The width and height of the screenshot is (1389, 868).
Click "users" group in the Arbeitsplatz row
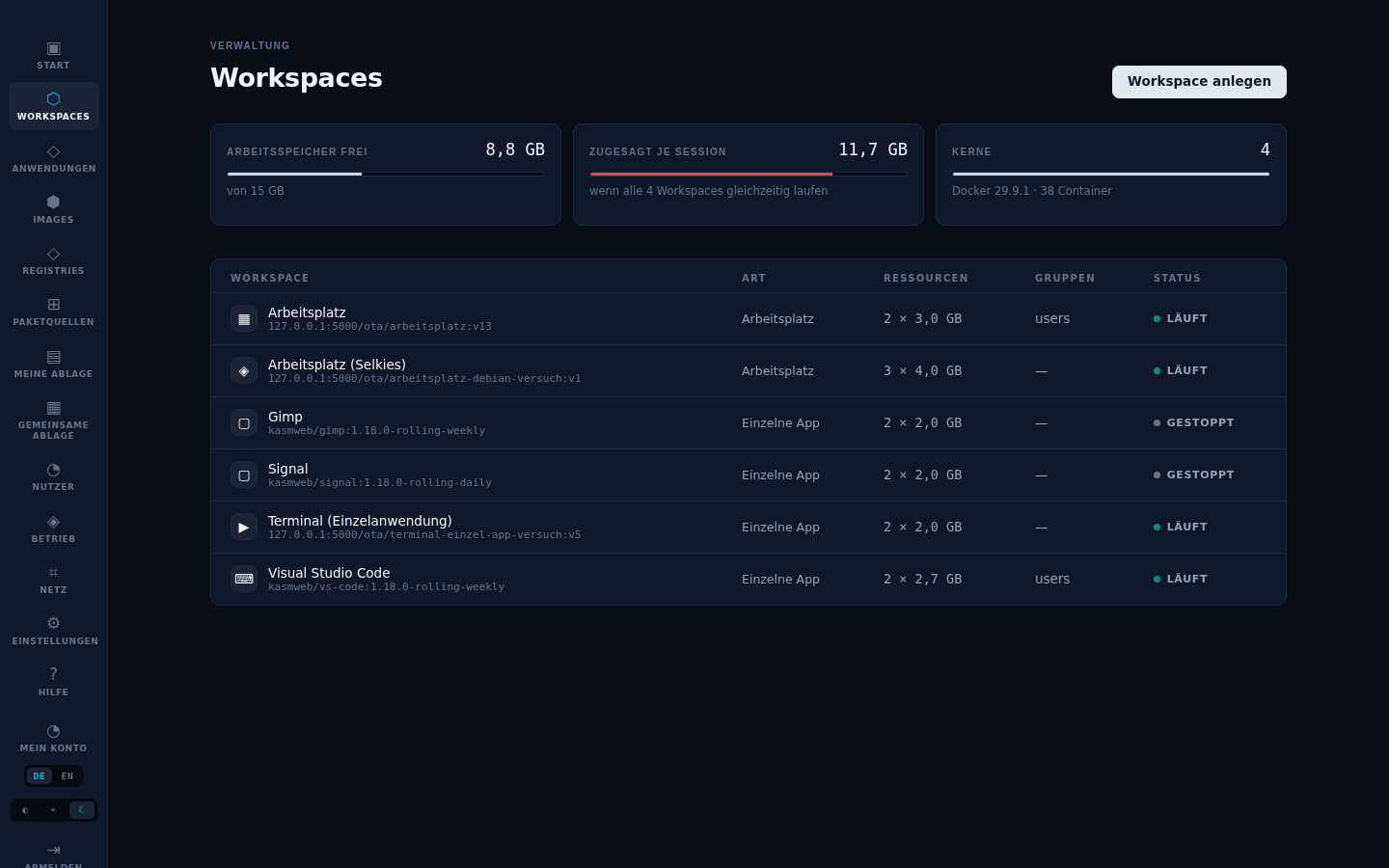(1052, 318)
